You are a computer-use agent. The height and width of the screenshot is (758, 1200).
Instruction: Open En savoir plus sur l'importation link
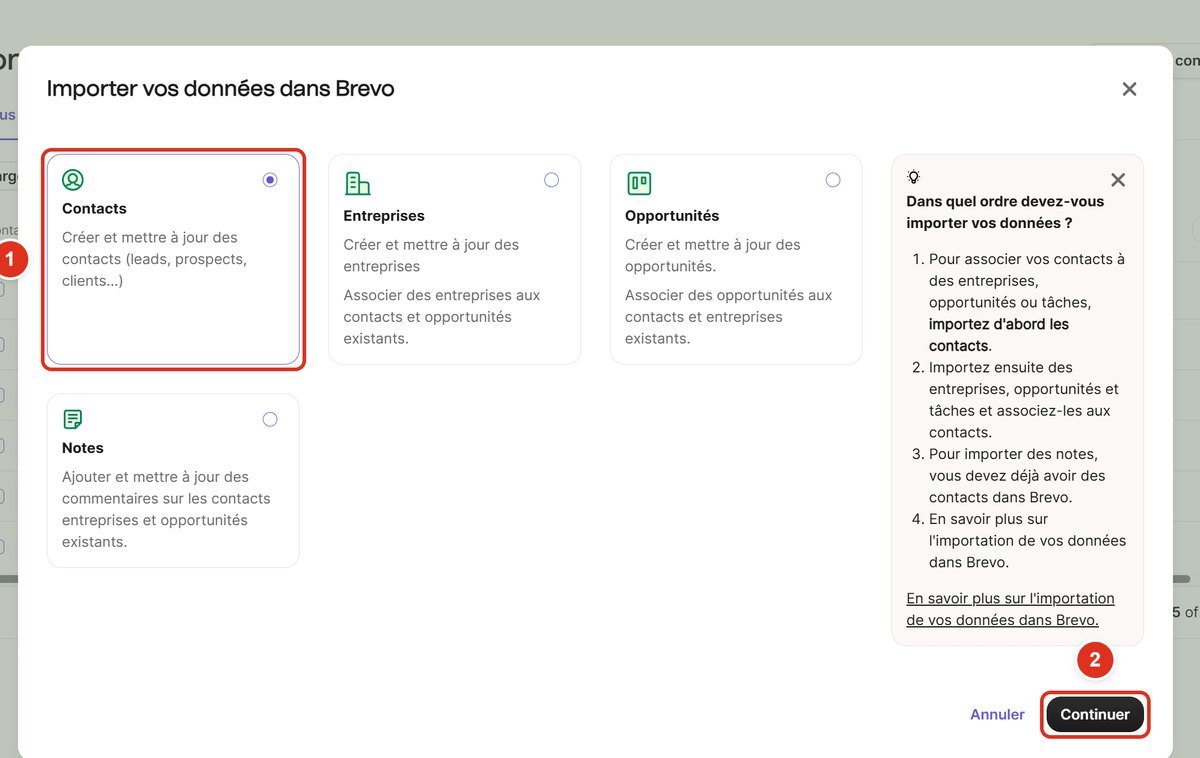1010,609
